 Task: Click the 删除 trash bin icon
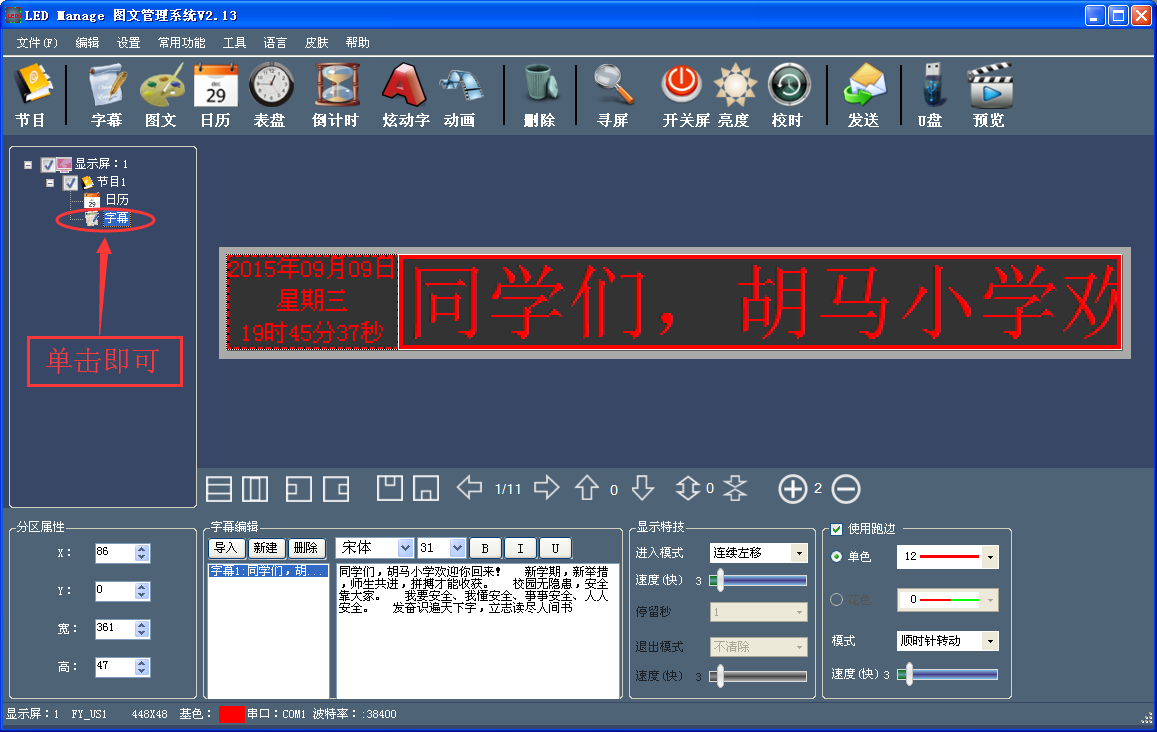(x=539, y=87)
